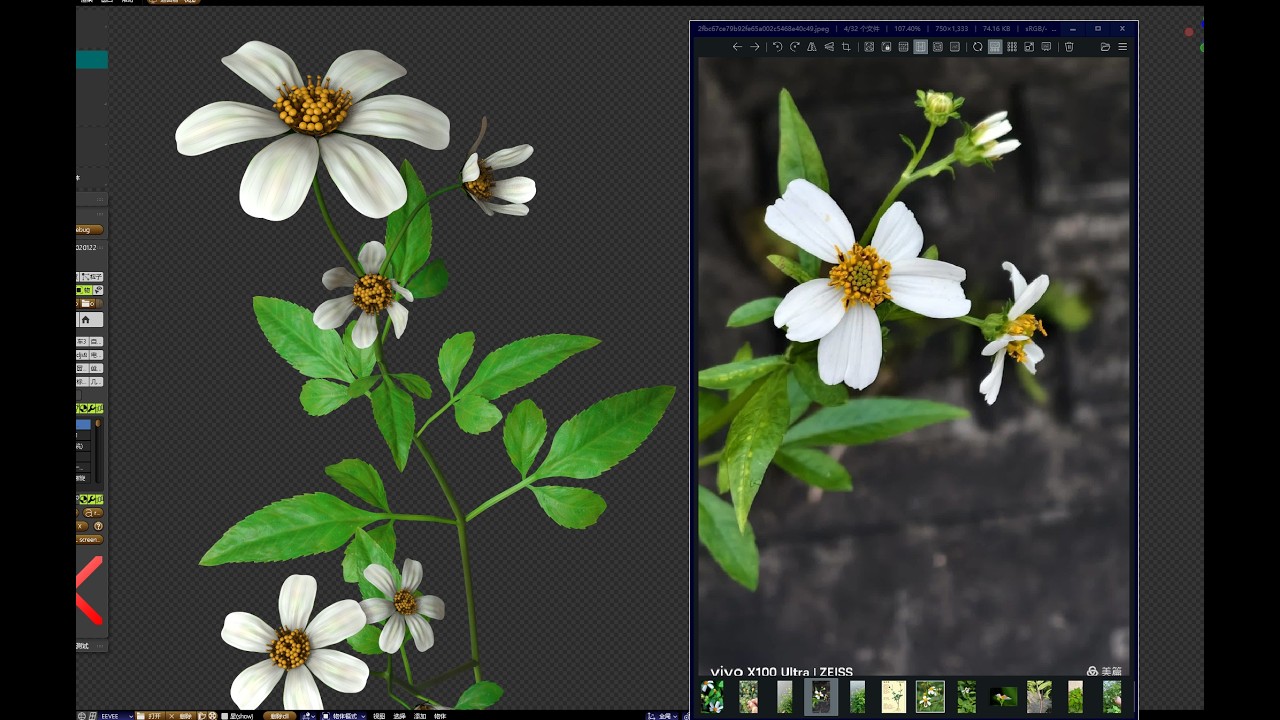Viewport: 1280px width, 720px height.
Task: Open the 选择 menu
Action: point(399,716)
